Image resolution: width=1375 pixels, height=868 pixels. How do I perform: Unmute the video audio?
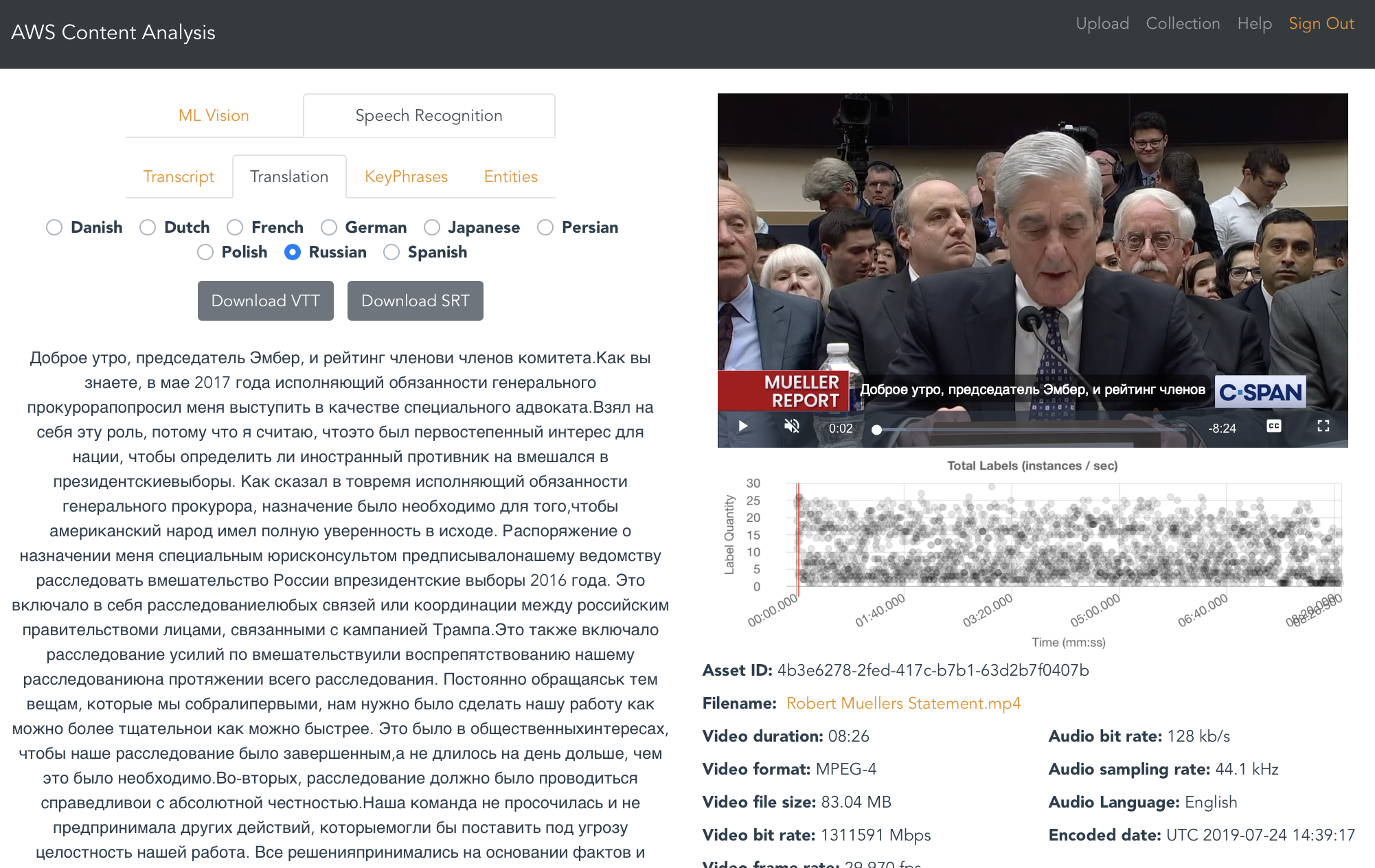[x=792, y=426]
